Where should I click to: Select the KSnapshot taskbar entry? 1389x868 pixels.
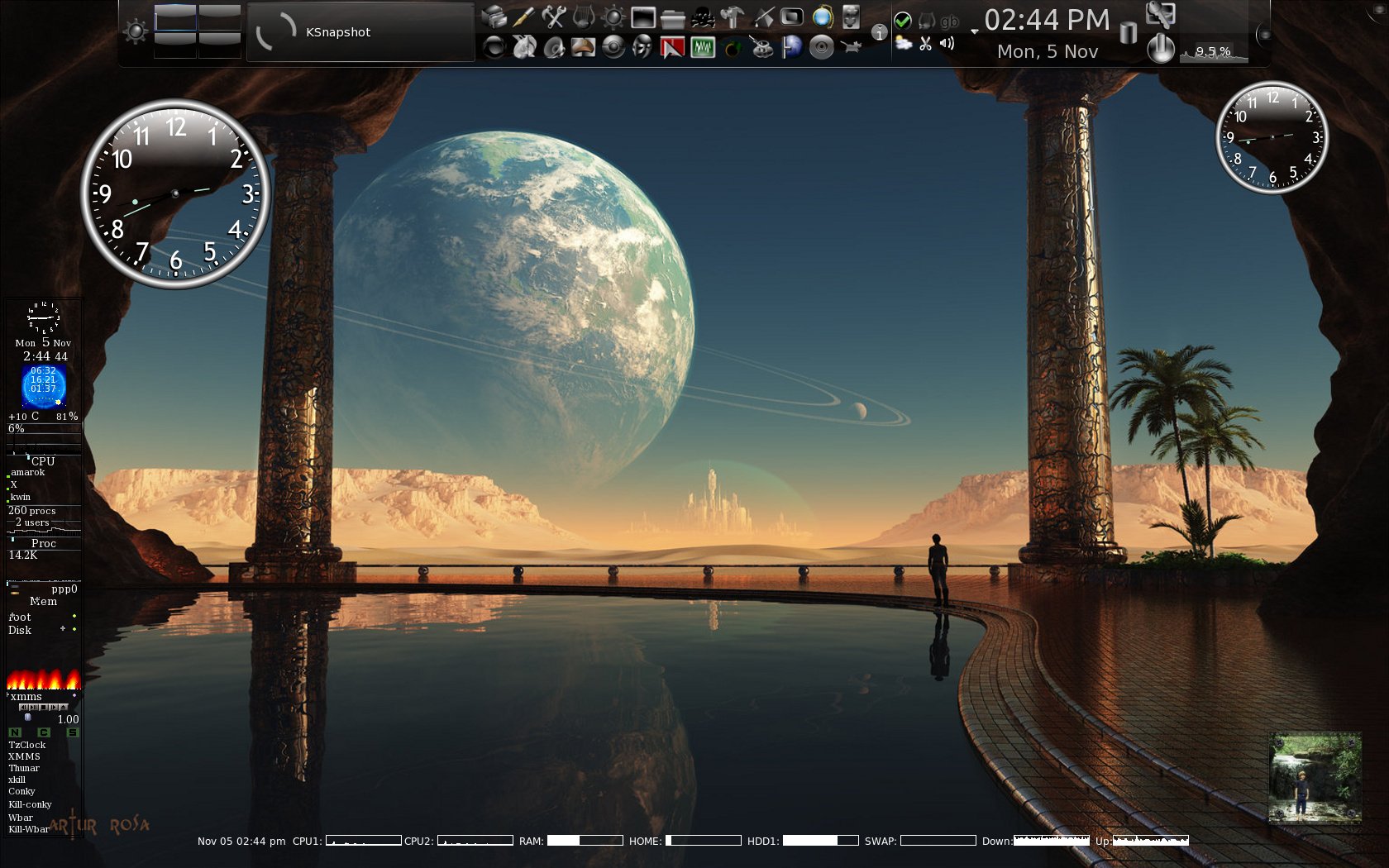[x=360, y=32]
